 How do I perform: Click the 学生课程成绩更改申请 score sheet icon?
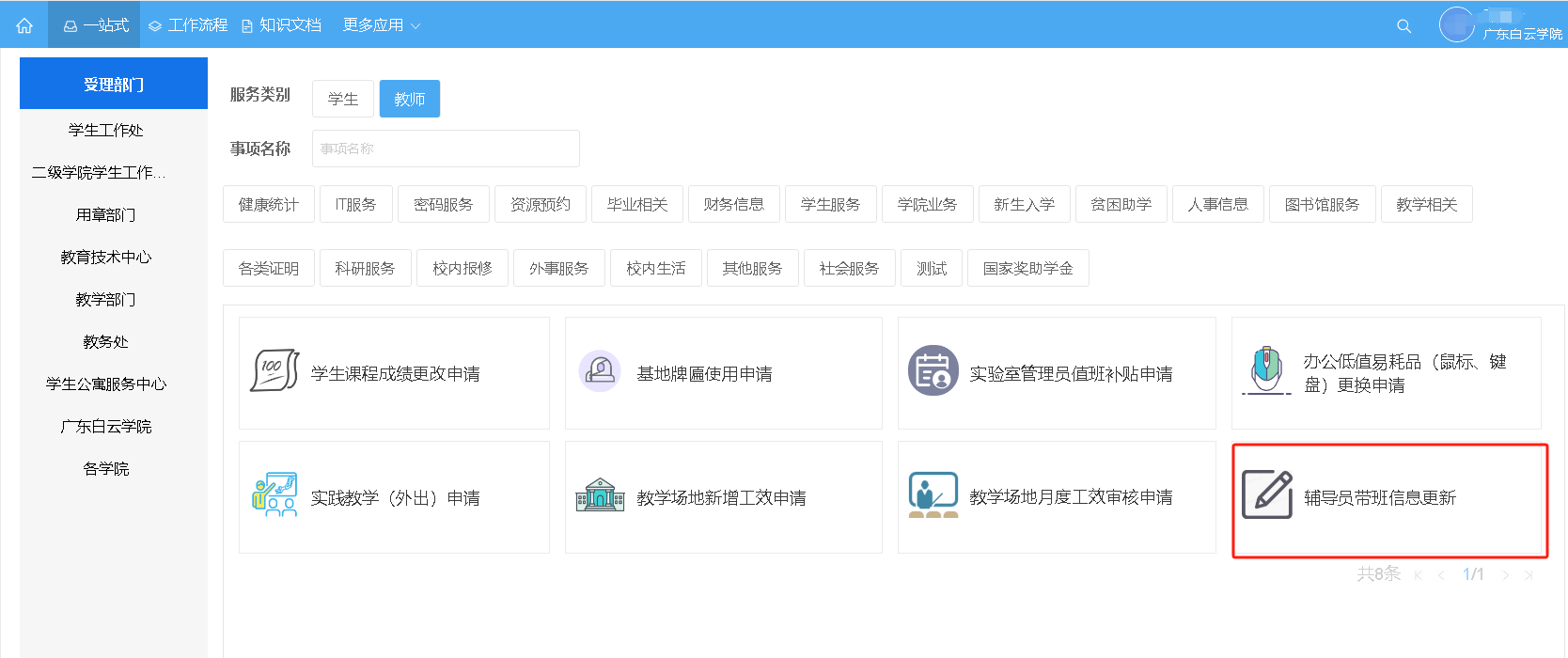pyautogui.click(x=274, y=370)
